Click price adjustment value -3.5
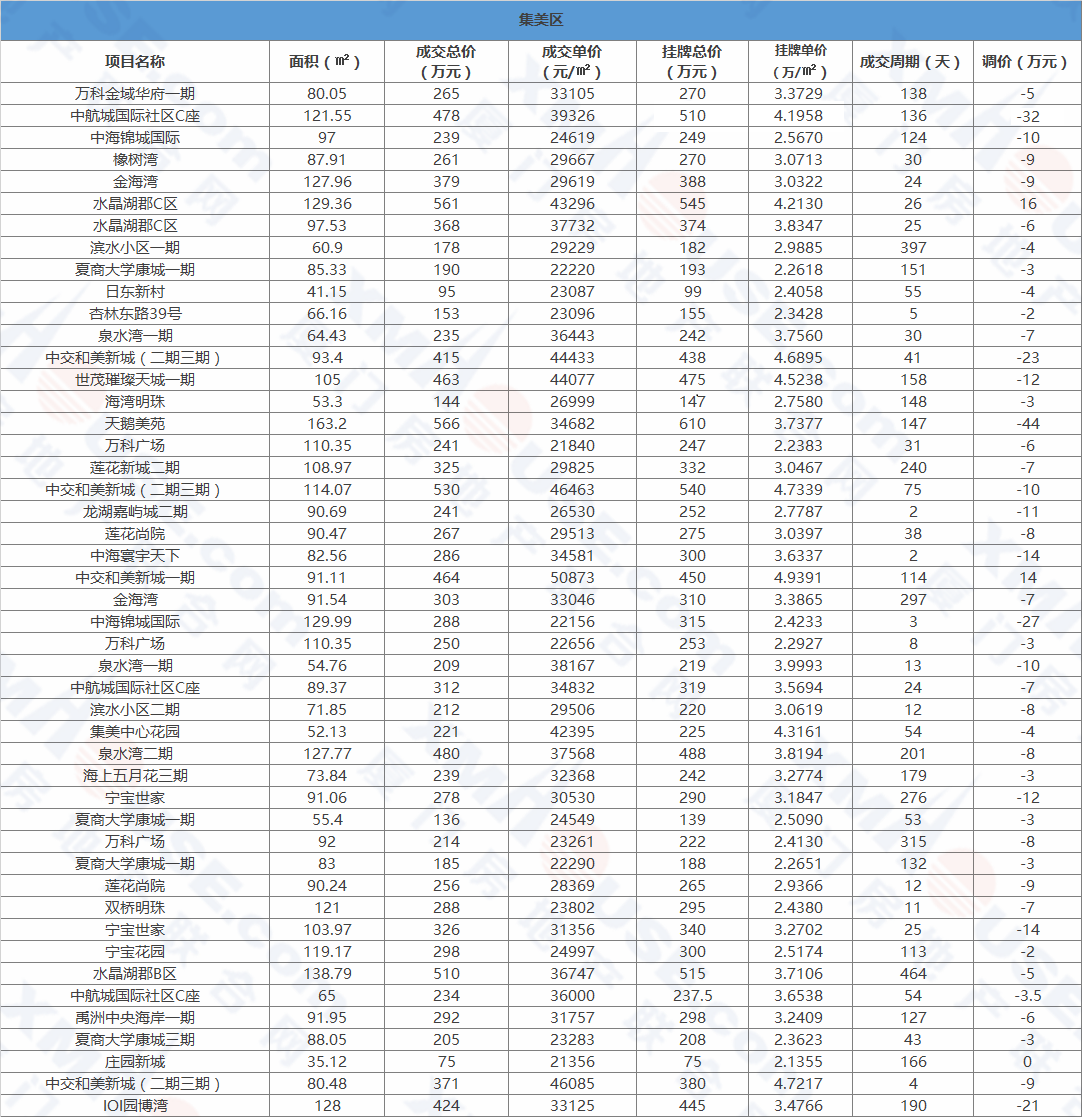1082x1117 pixels. (1027, 997)
